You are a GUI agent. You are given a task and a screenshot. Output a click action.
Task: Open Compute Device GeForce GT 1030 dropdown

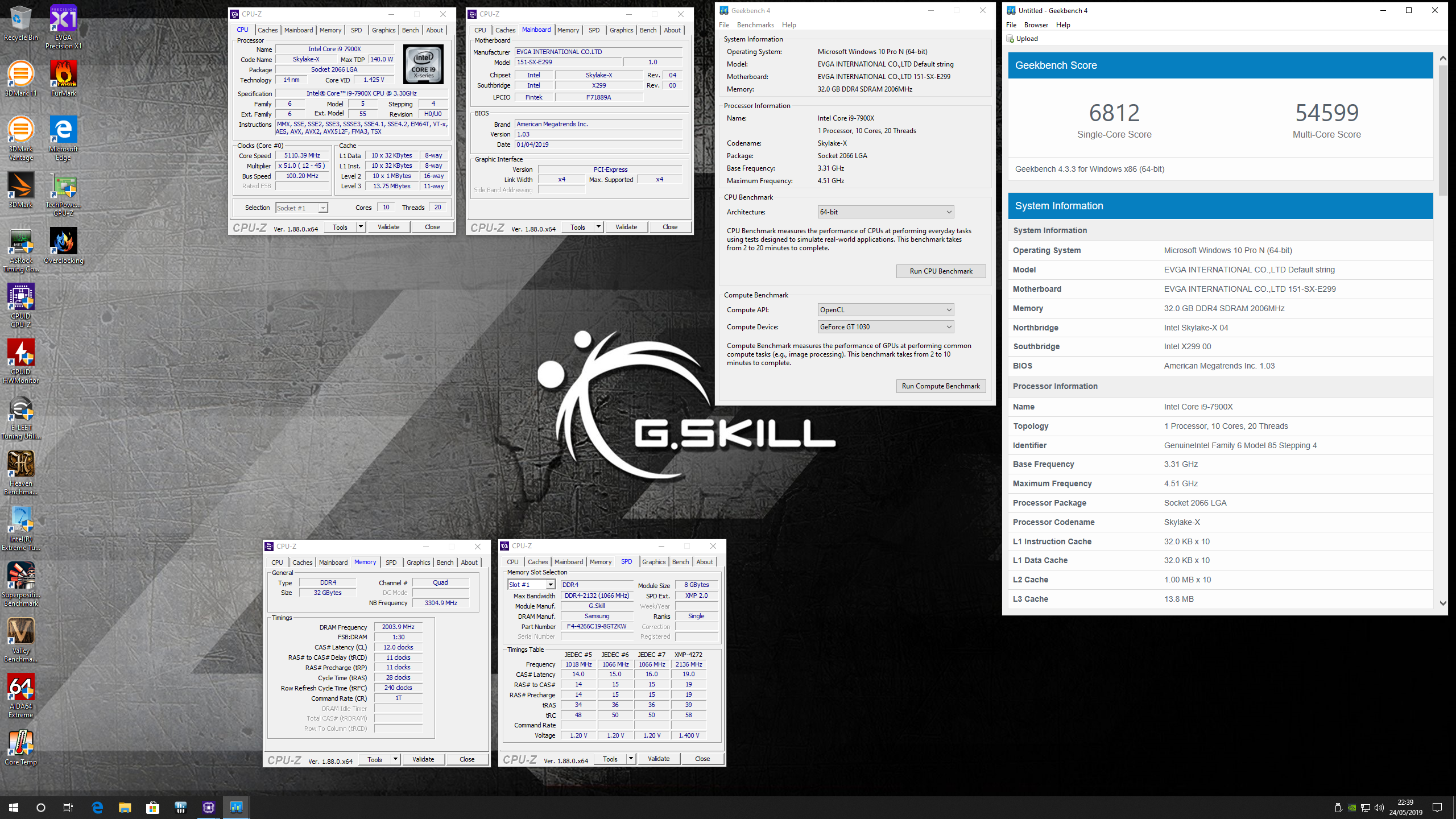[x=886, y=327]
